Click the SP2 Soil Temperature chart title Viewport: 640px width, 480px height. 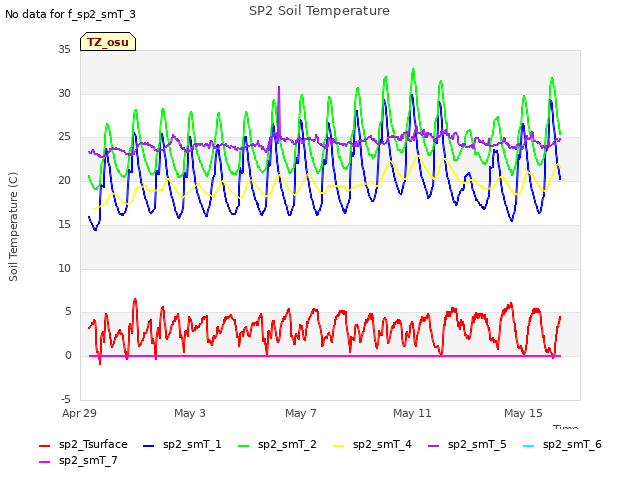pyautogui.click(x=320, y=11)
